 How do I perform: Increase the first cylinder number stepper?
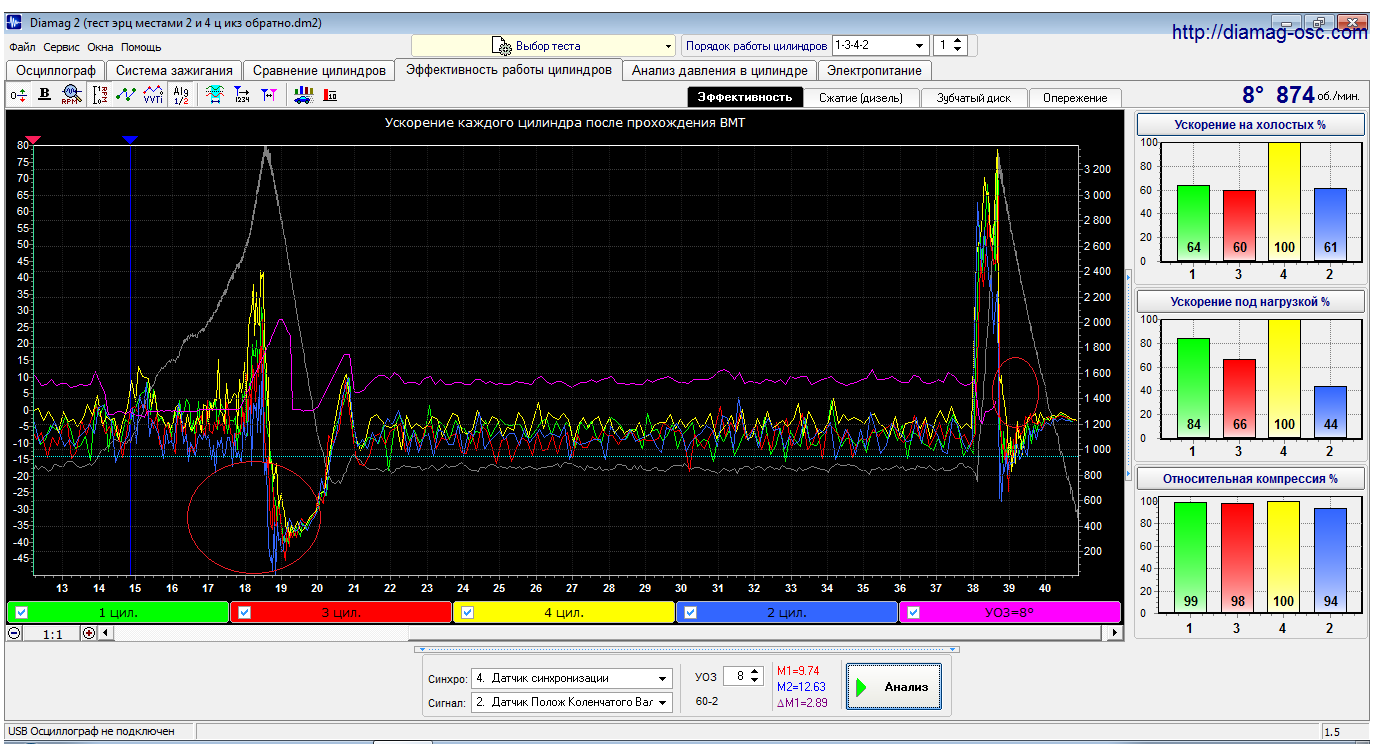tap(958, 41)
